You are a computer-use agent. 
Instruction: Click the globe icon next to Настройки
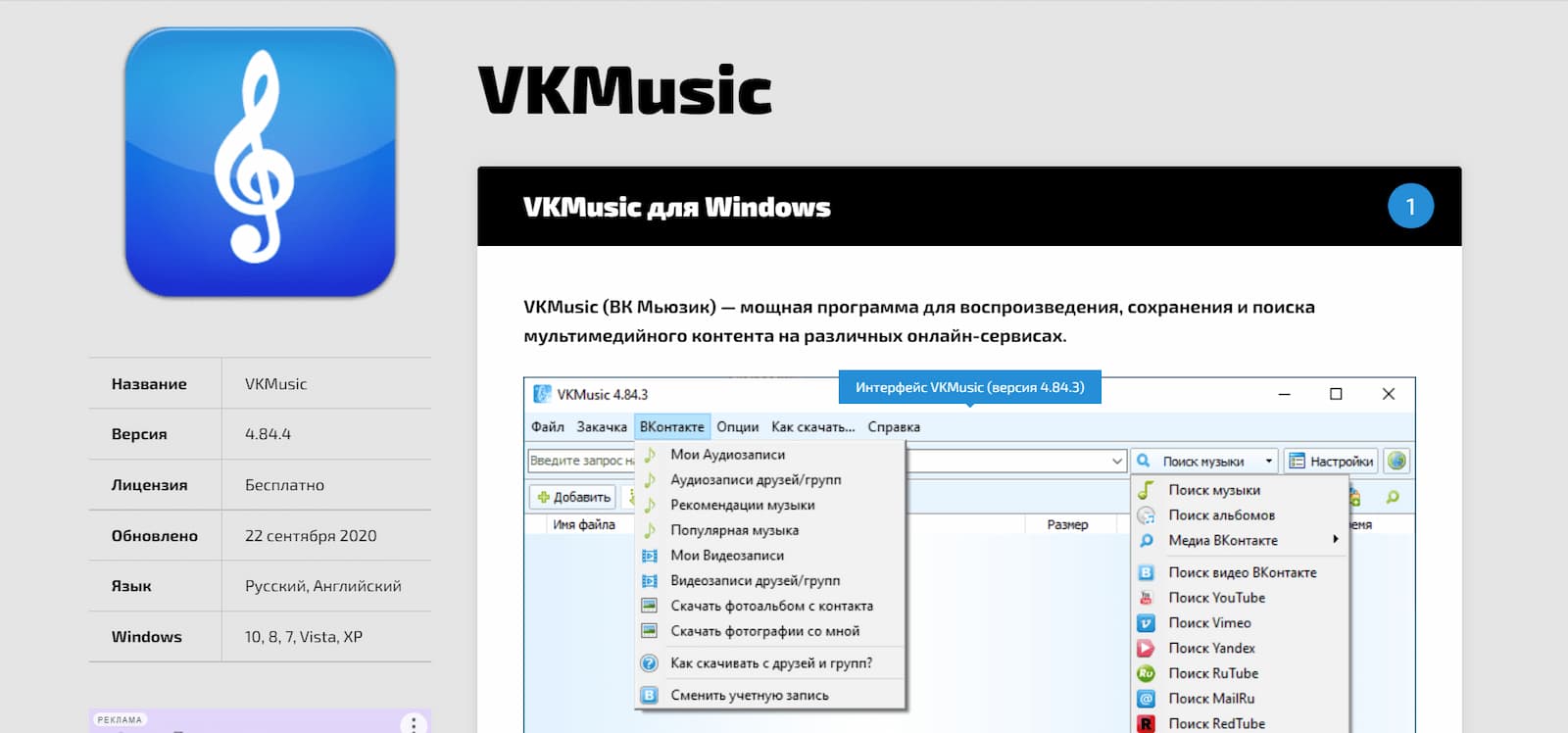1396,461
